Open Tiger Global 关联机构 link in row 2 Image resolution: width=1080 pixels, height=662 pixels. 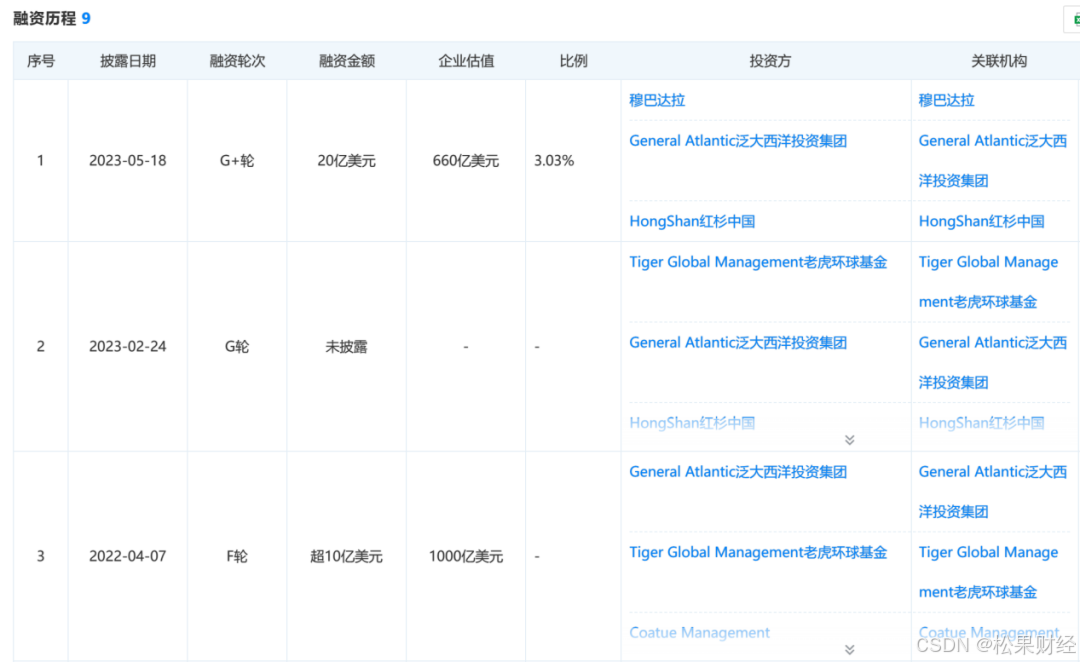point(988,282)
